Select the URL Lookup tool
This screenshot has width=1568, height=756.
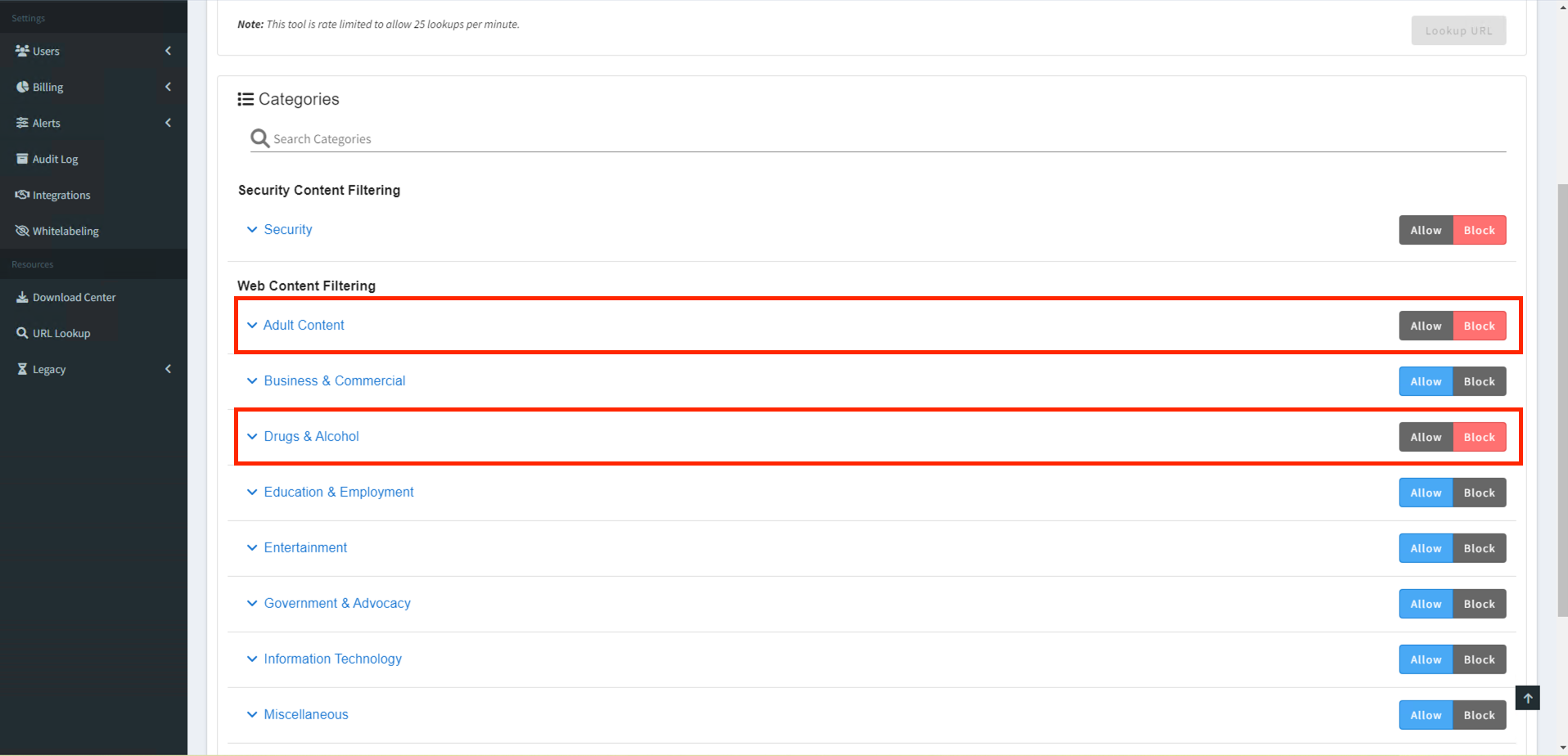pyautogui.click(x=61, y=333)
